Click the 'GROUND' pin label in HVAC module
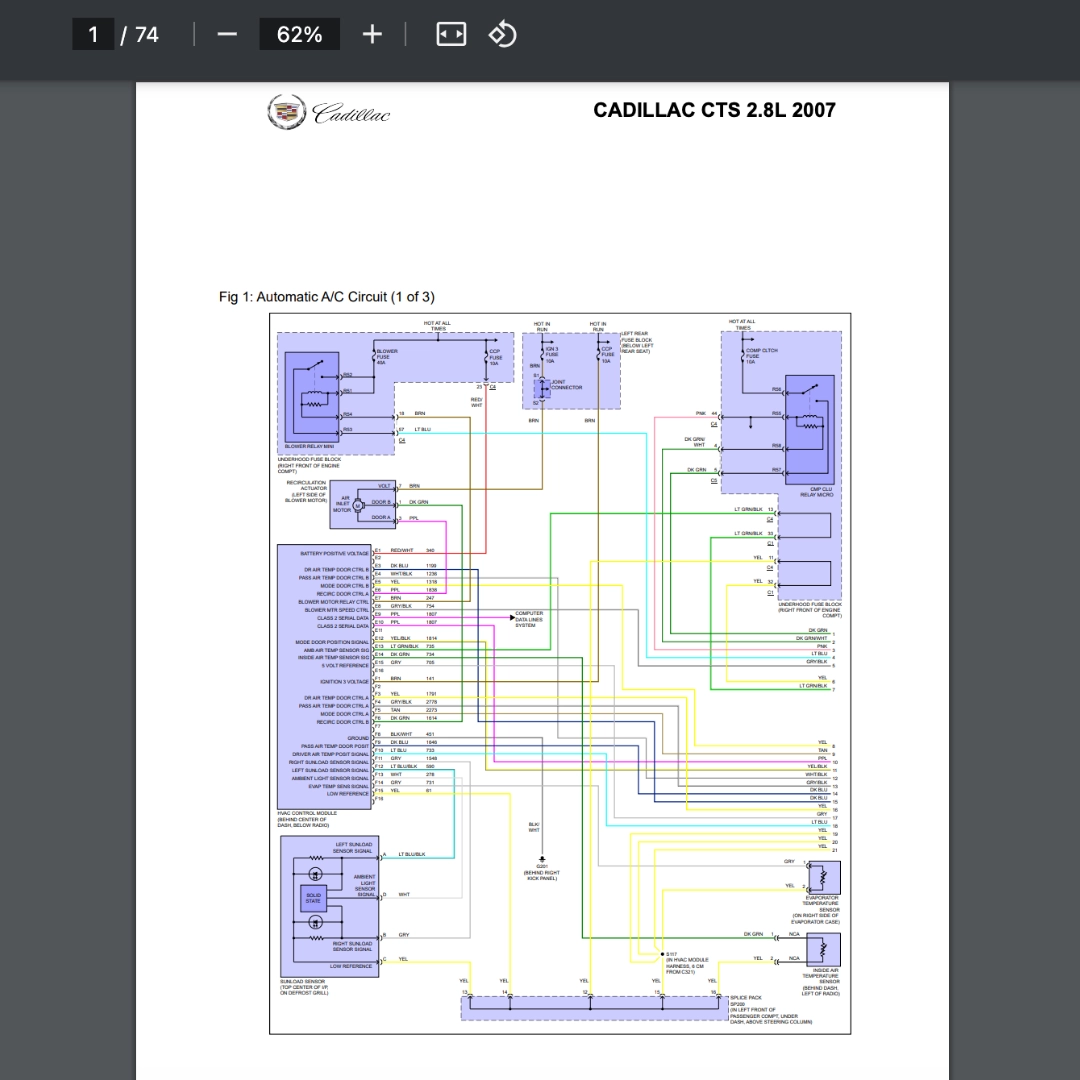1080x1080 pixels. [358, 738]
